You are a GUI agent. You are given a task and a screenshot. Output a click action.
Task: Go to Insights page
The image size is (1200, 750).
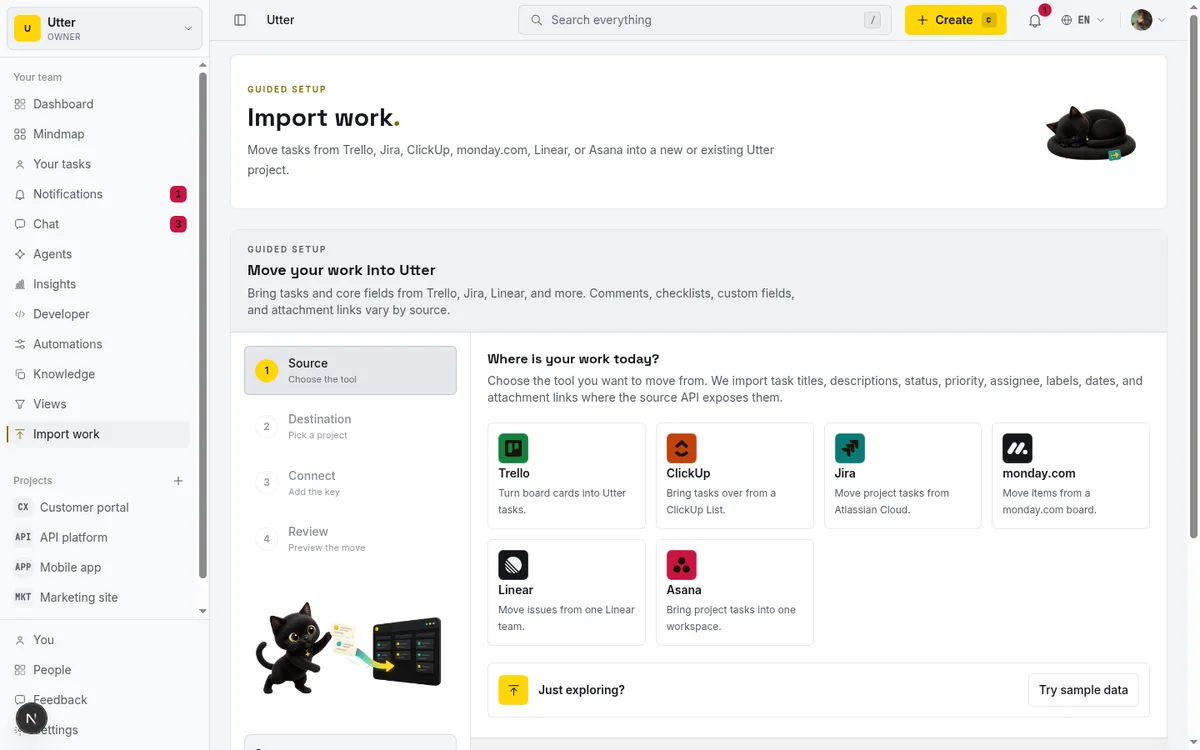(99, 284)
